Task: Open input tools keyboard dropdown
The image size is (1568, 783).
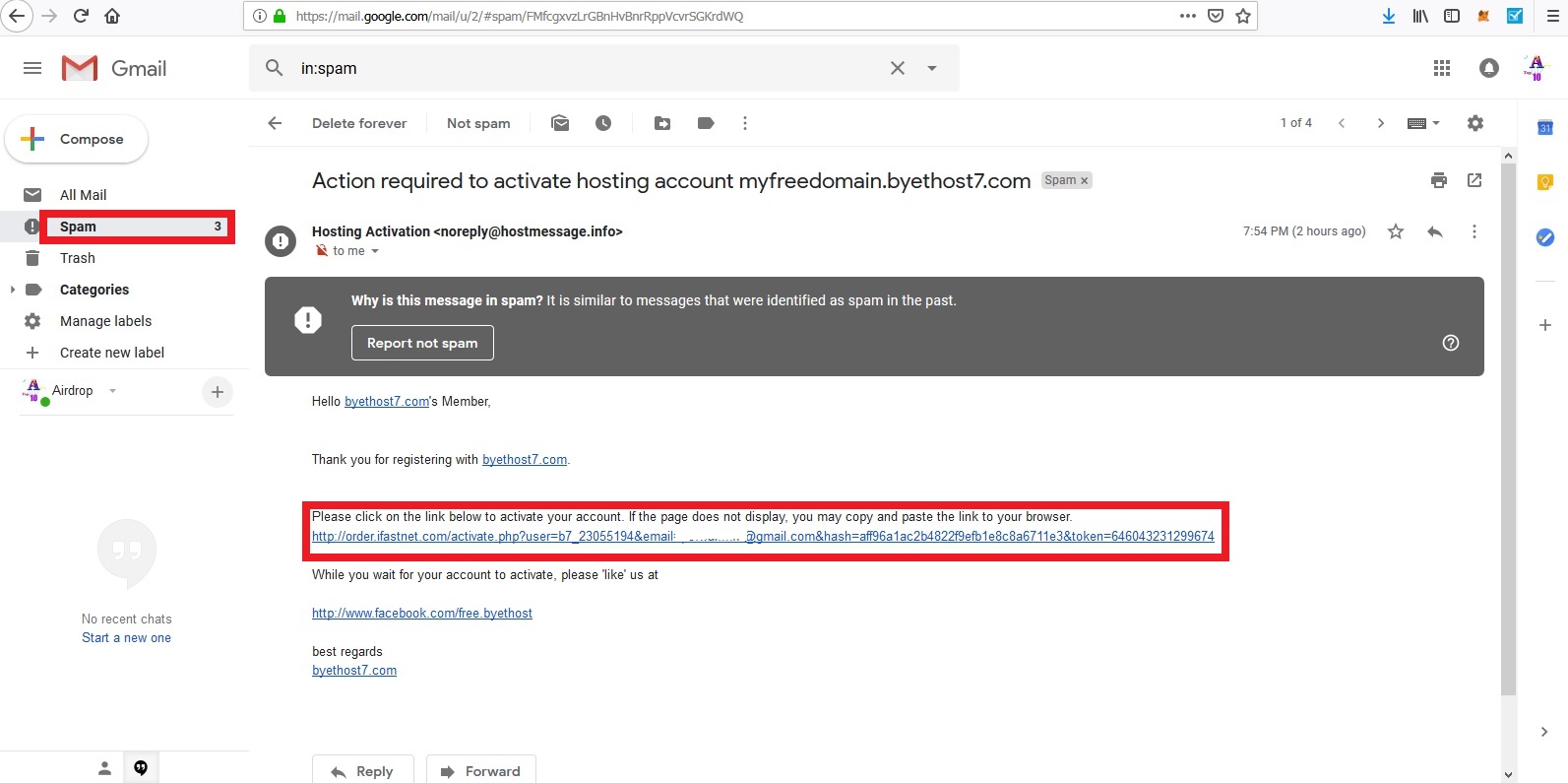Action: [1423, 123]
